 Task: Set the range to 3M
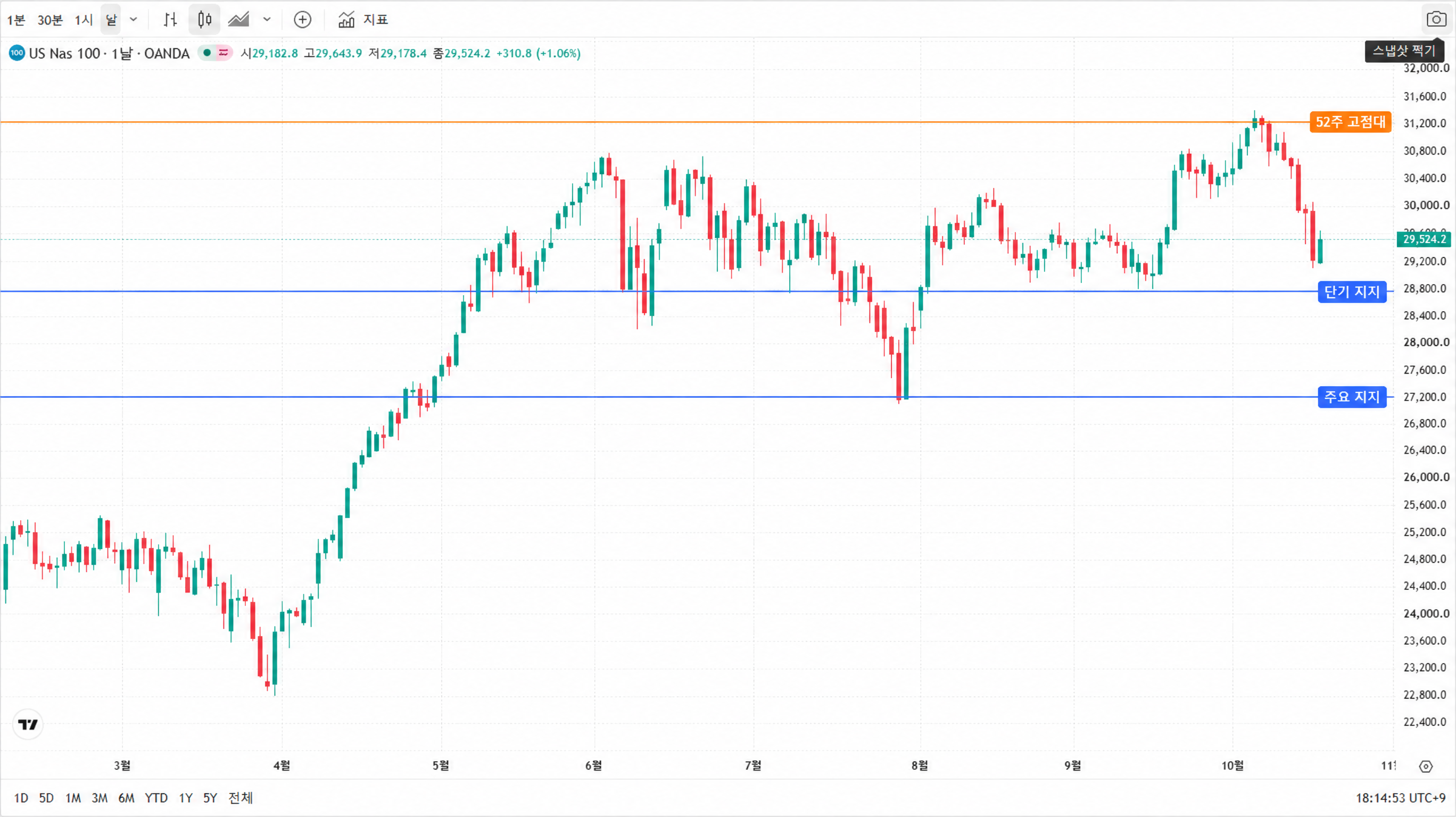pyautogui.click(x=100, y=798)
